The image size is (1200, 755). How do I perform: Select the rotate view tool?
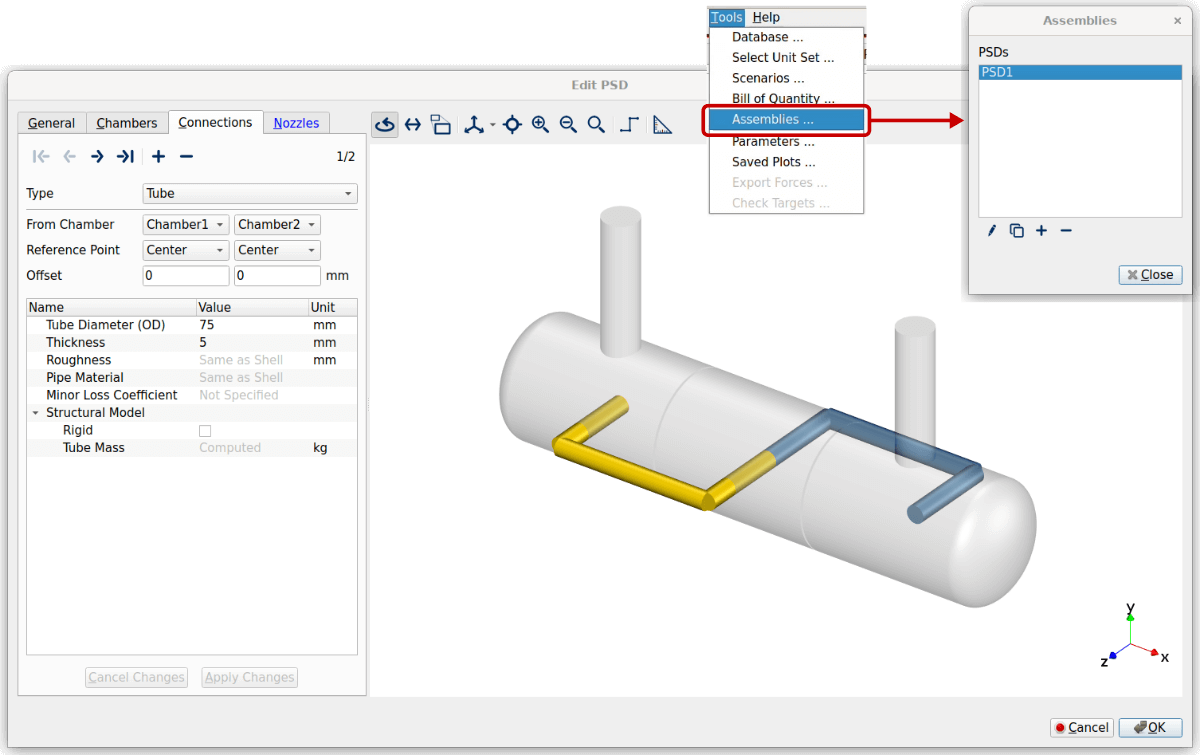pyautogui.click(x=385, y=124)
